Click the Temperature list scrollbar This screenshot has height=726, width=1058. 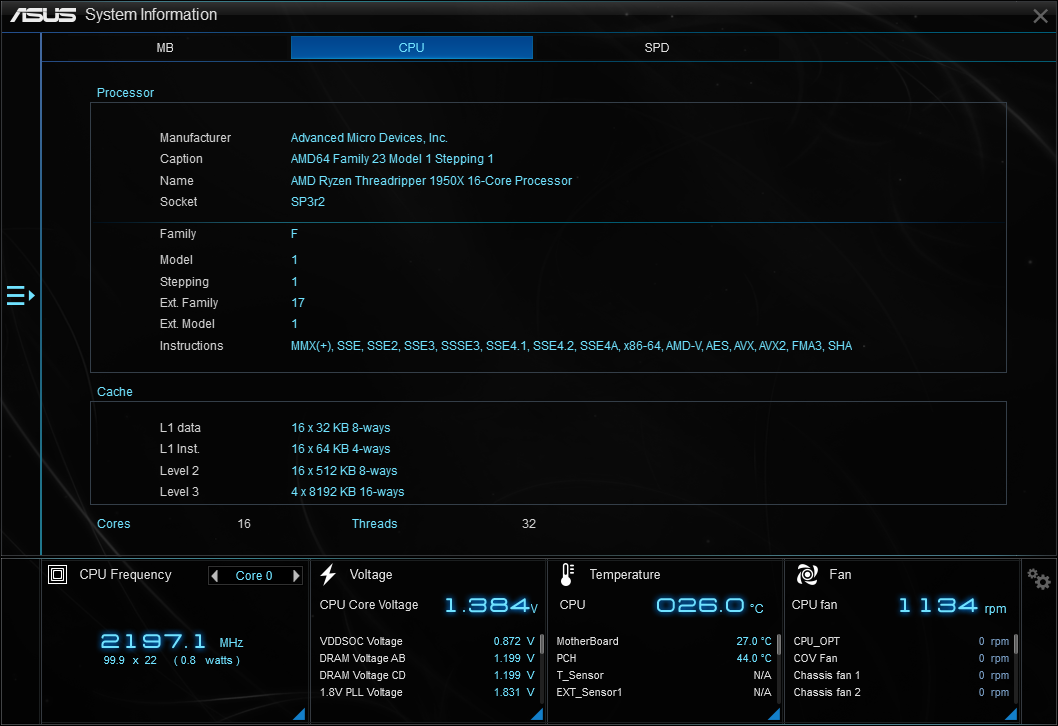point(779,644)
